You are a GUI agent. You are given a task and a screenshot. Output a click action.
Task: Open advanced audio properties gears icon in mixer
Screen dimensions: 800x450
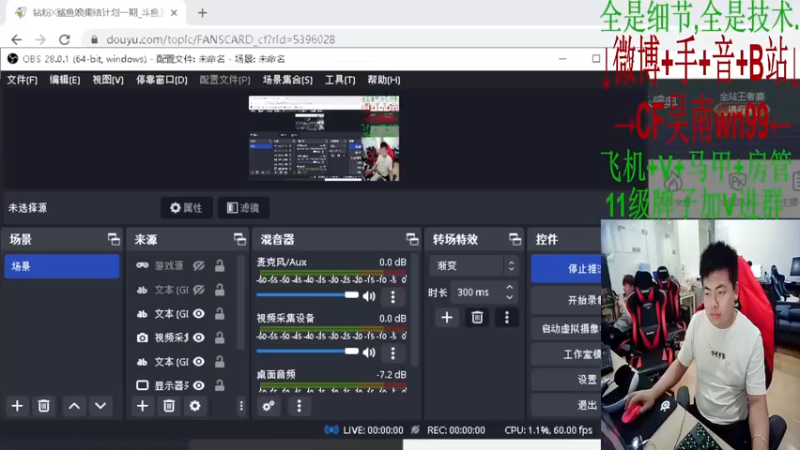tap(269, 406)
